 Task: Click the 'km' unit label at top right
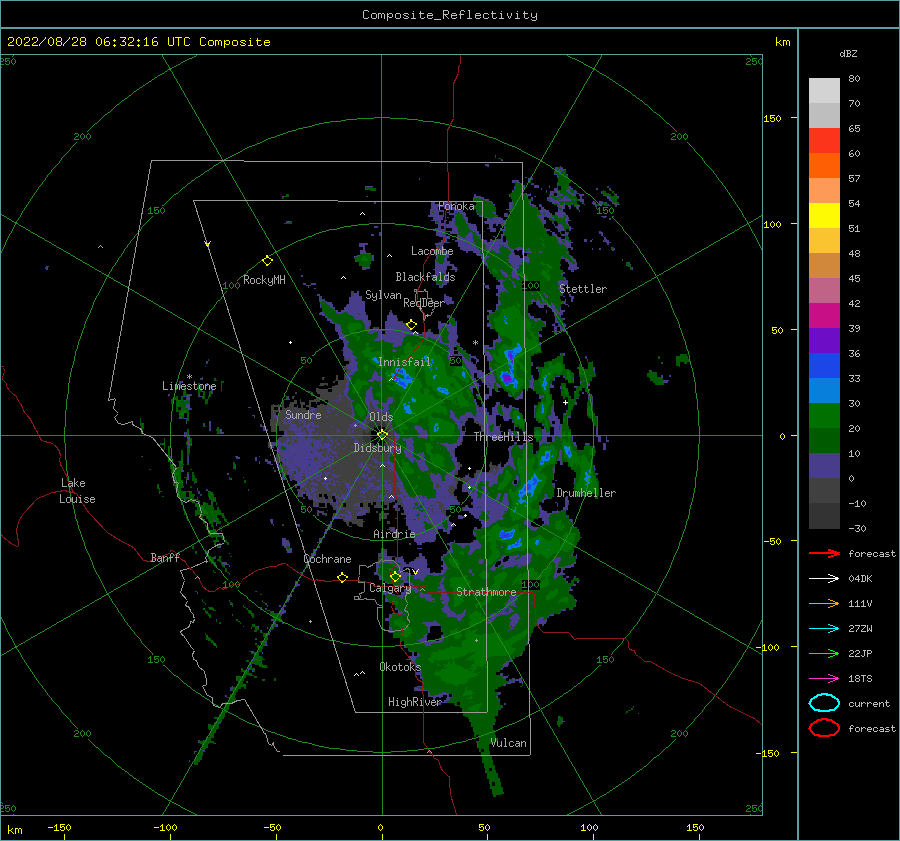click(x=782, y=42)
